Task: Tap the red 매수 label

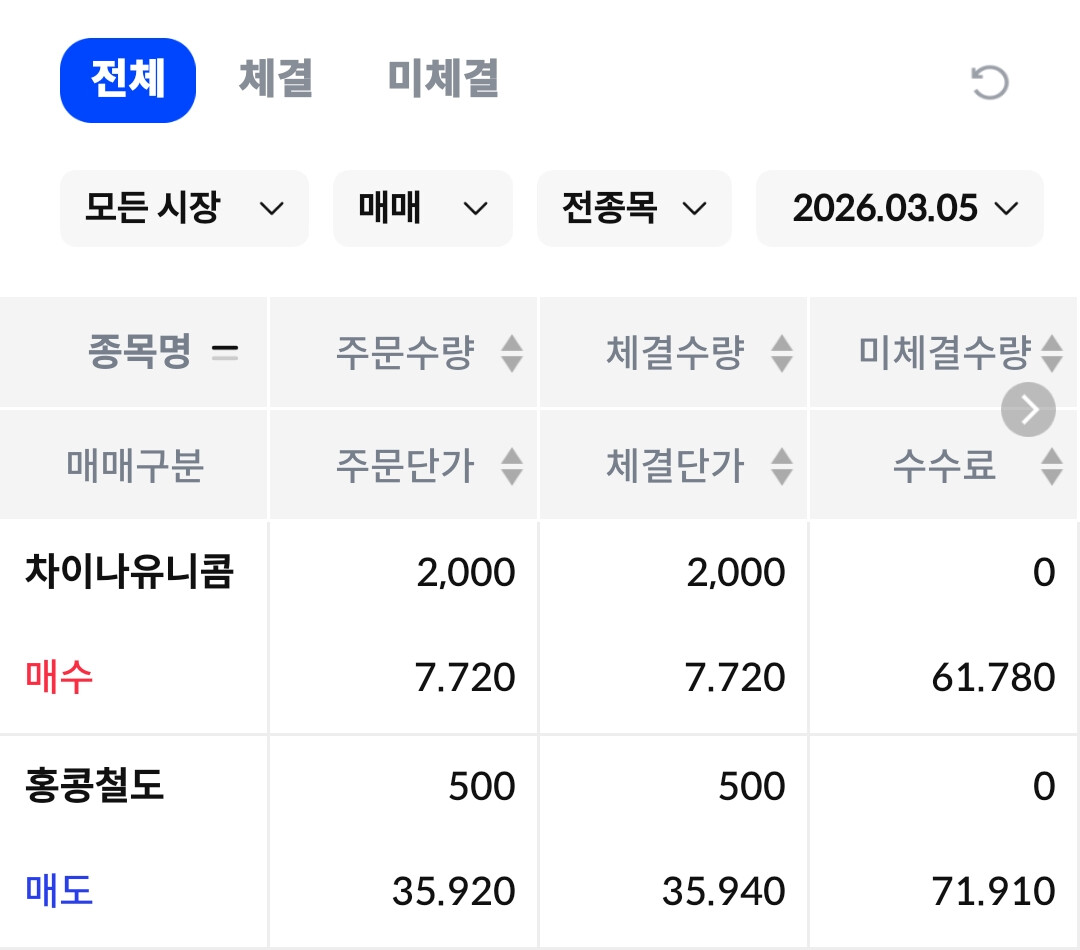Action: (x=59, y=678)
